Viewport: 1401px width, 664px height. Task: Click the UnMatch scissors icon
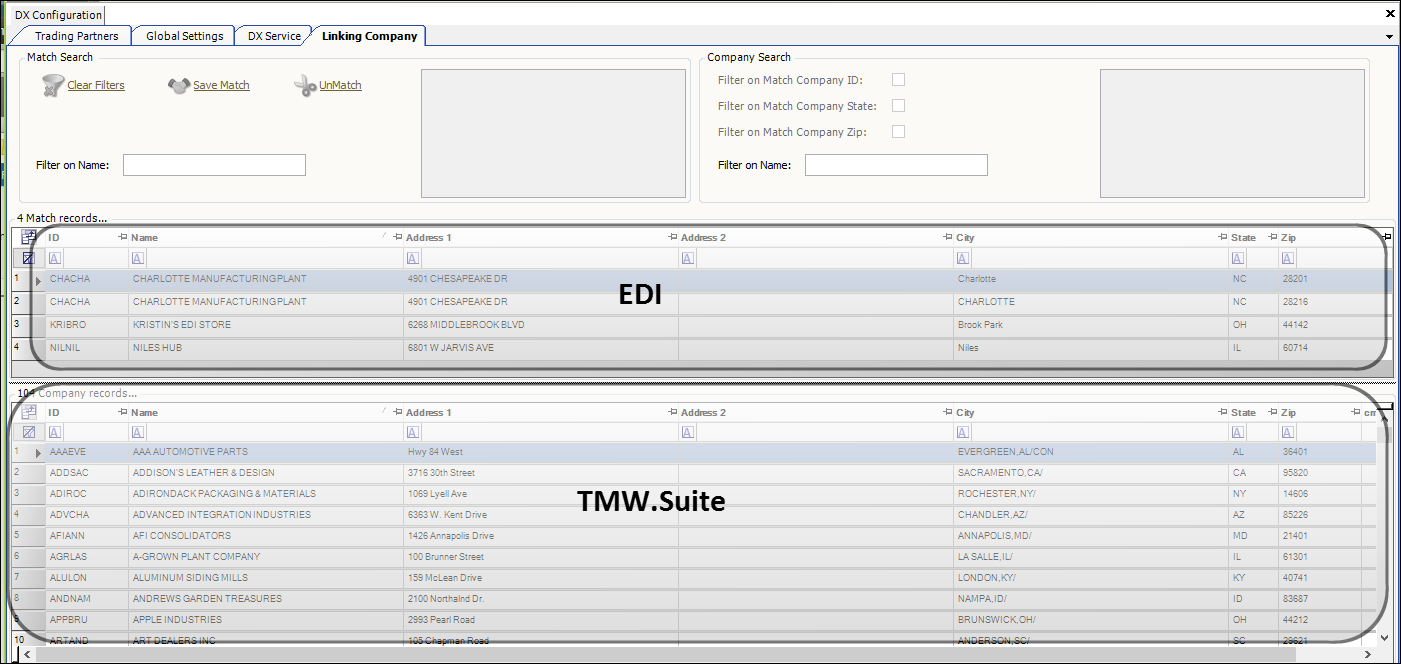click(305, 86)
